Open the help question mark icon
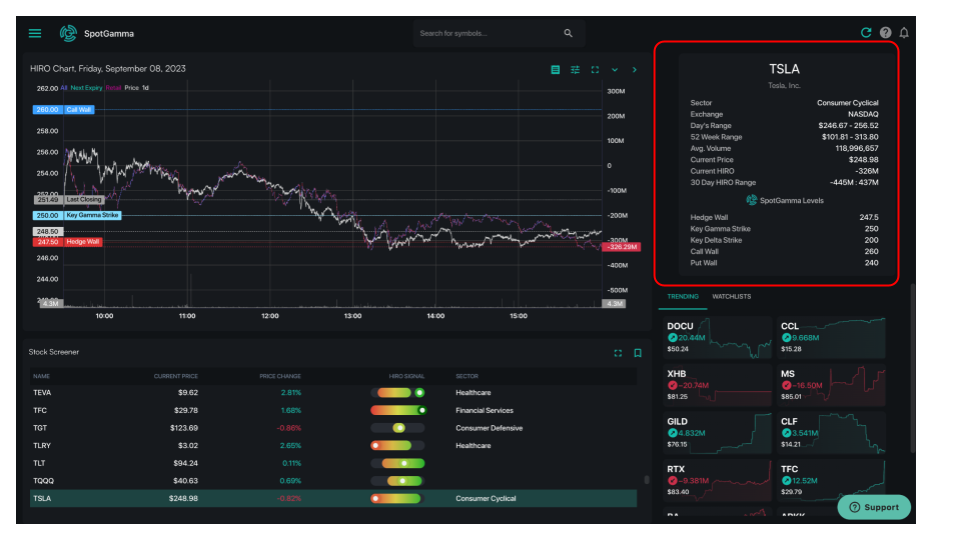Image resolution: width=960 pixels, height=540 pixels. point(885,32)
